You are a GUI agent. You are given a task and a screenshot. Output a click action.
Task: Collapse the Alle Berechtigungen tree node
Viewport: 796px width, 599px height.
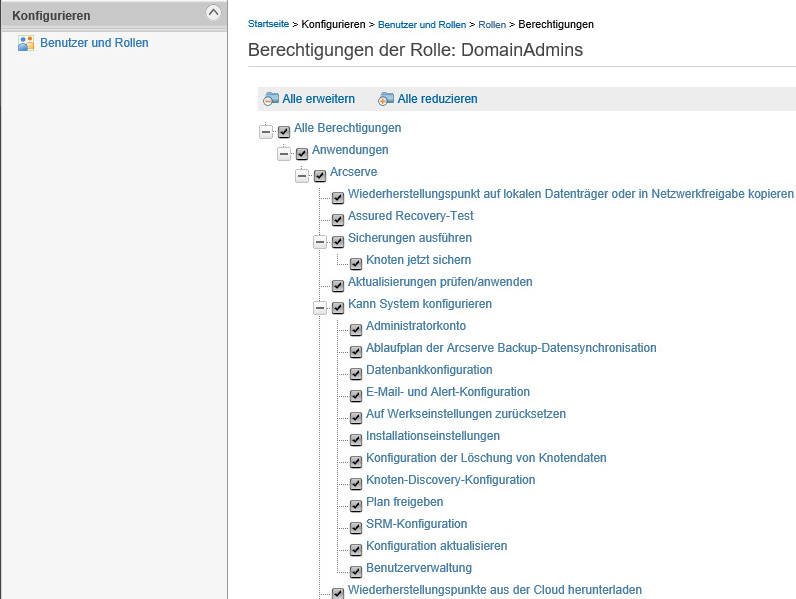(x=266, y=131)
